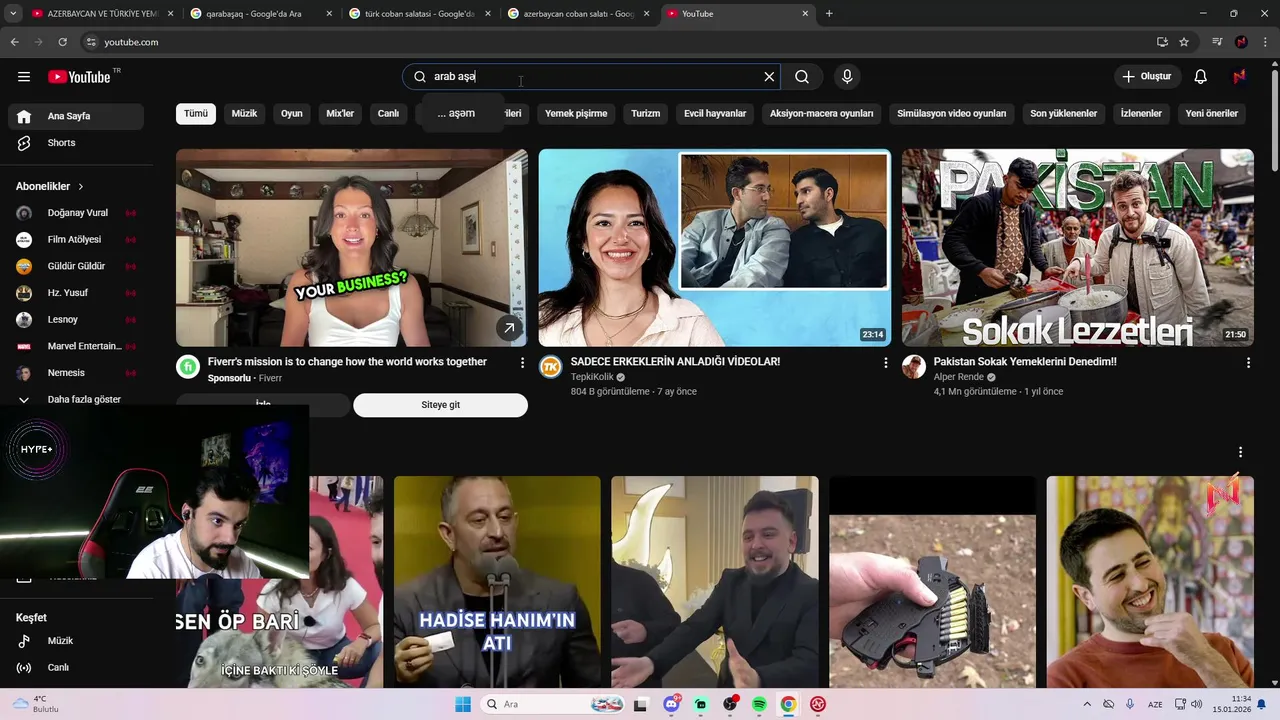Open the Film Atölyesi channel
Screen dimensions: 1280x720
pos(76,240)
